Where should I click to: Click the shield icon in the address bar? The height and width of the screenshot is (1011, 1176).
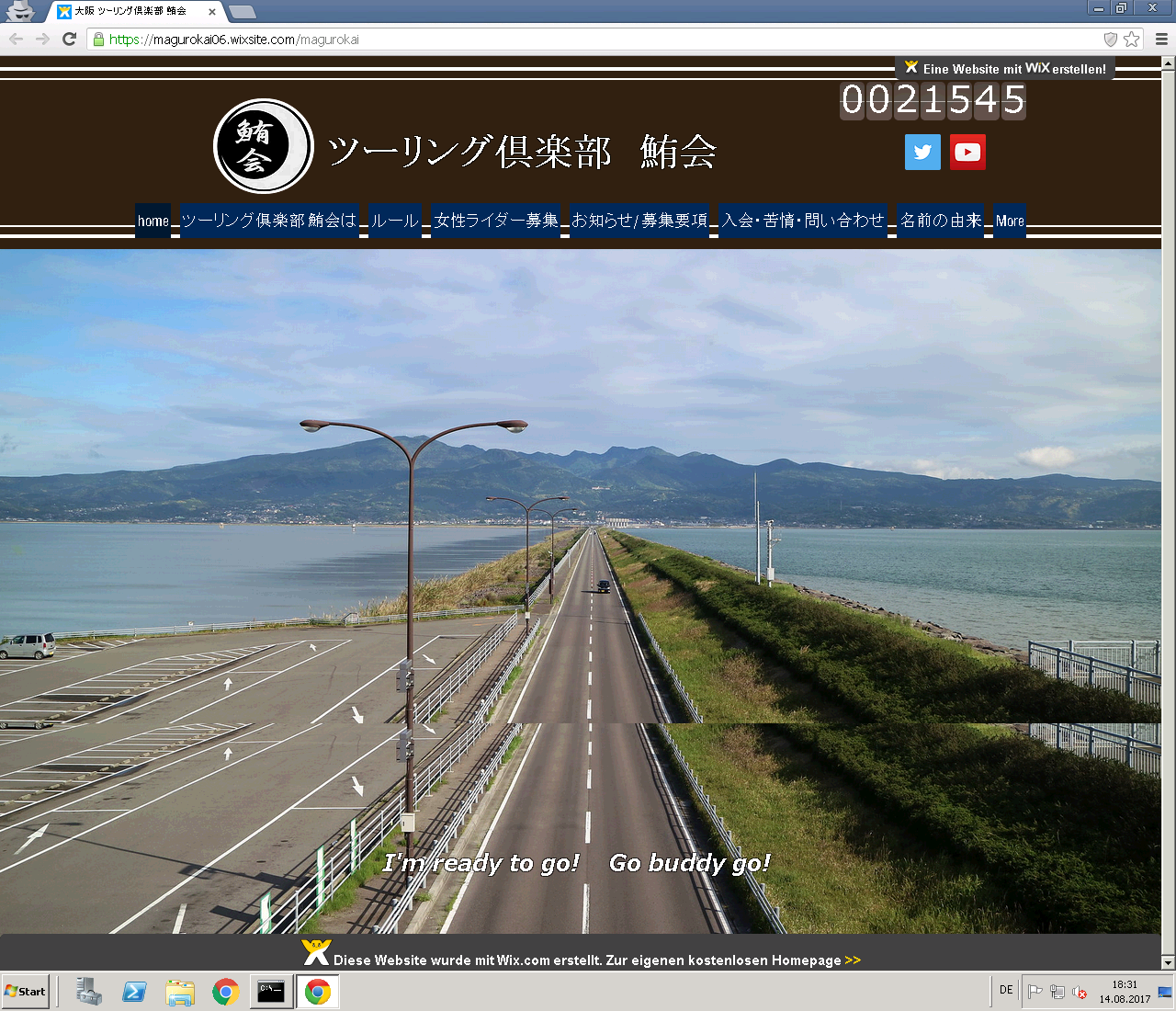(1111, 39)
